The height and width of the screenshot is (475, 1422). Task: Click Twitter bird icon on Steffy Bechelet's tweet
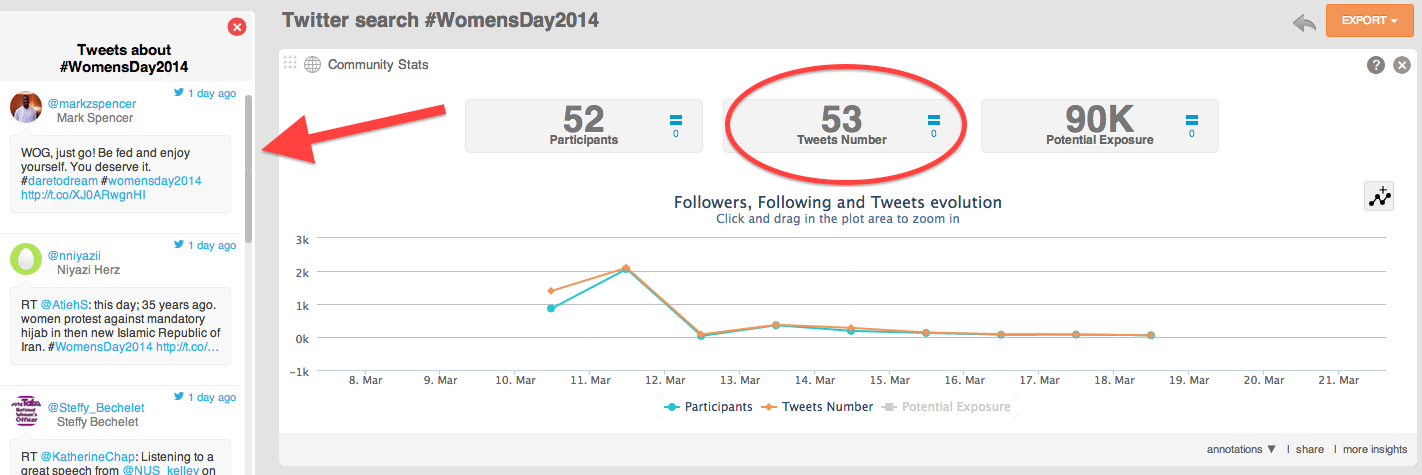(180, 397)
